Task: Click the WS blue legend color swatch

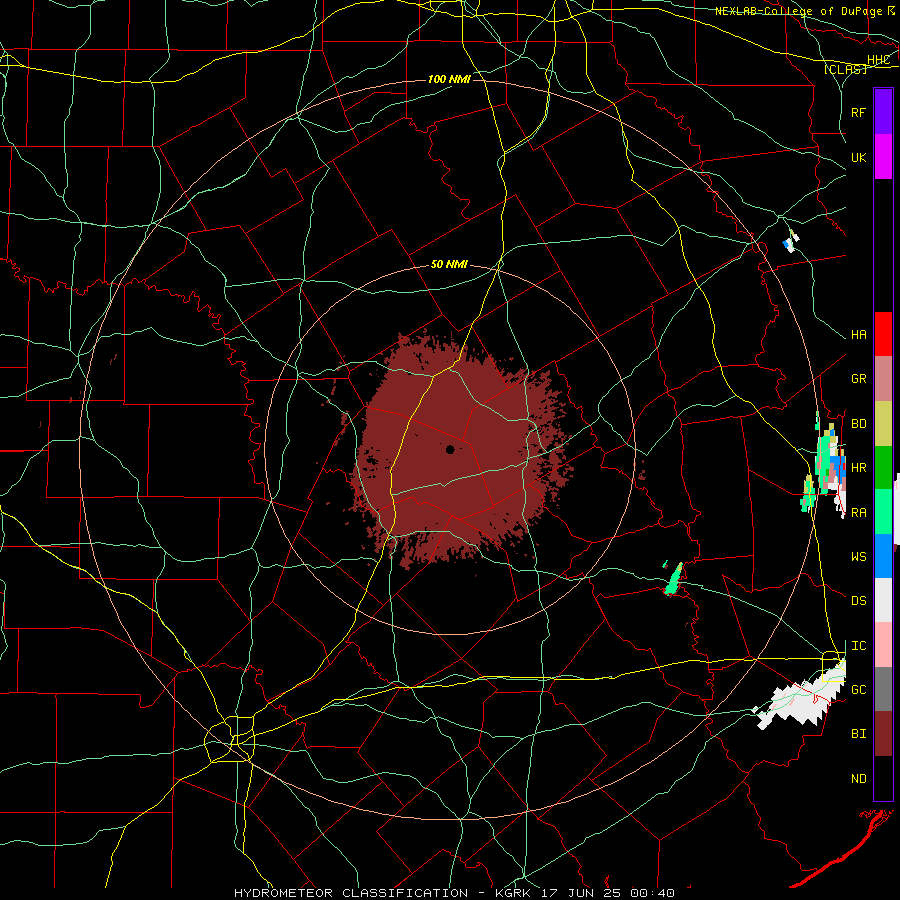Action: click(x=883, y=556)
